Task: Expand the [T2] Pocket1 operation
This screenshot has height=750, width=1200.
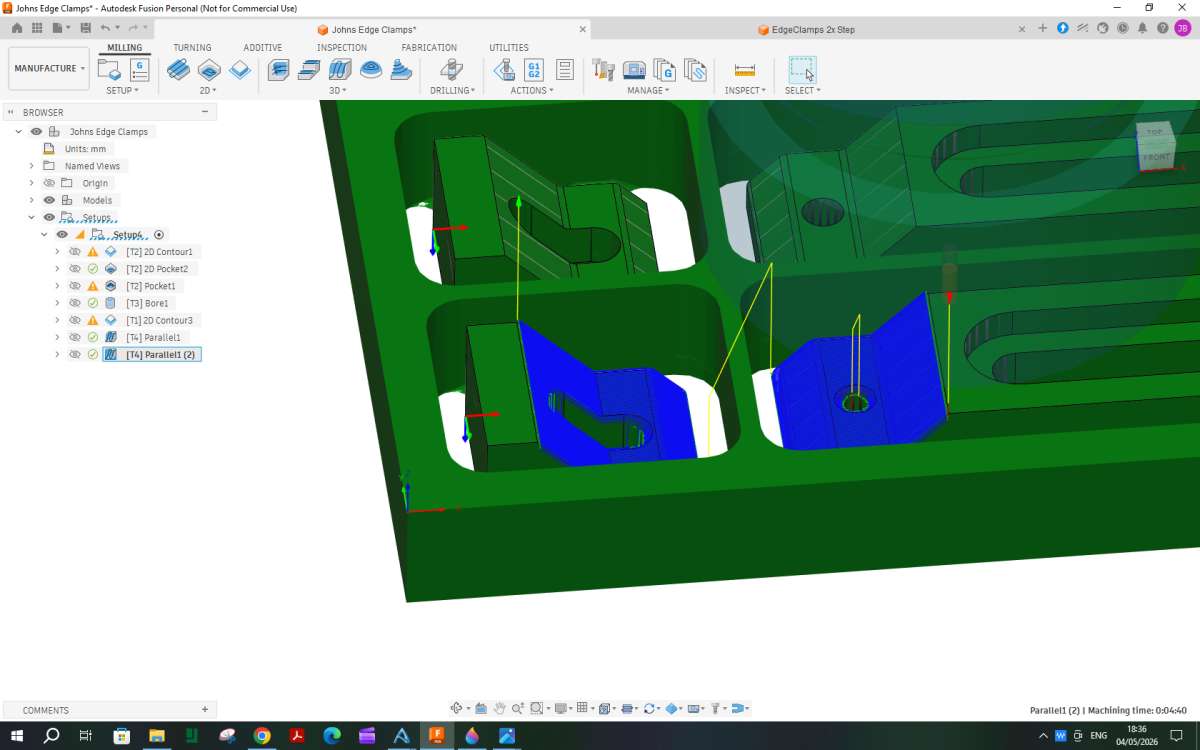Action: (57, 286)
